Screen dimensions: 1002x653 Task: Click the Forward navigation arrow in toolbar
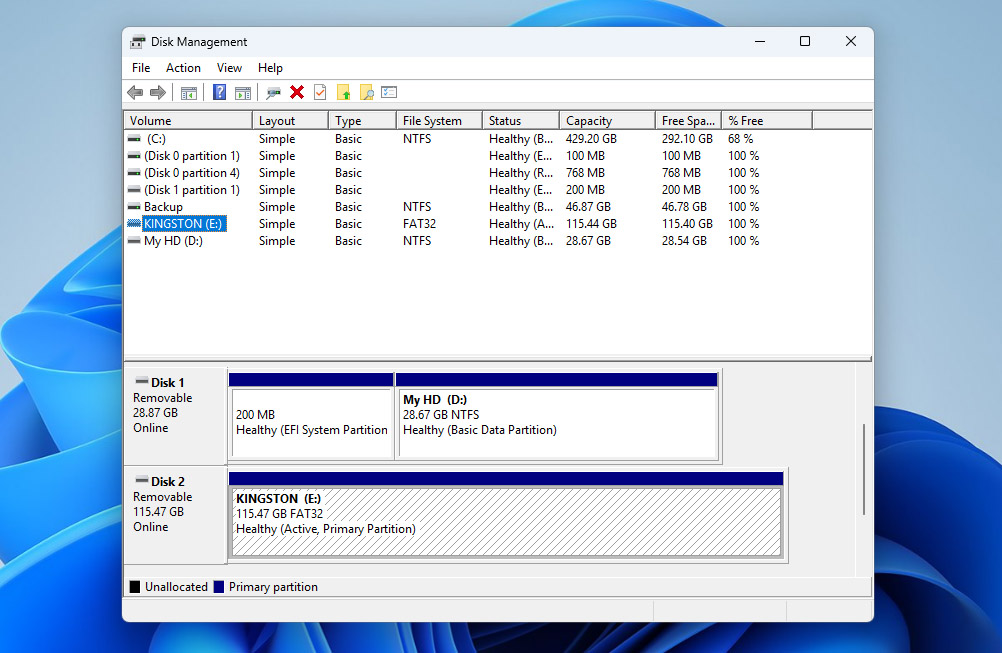tap(158, 92)
